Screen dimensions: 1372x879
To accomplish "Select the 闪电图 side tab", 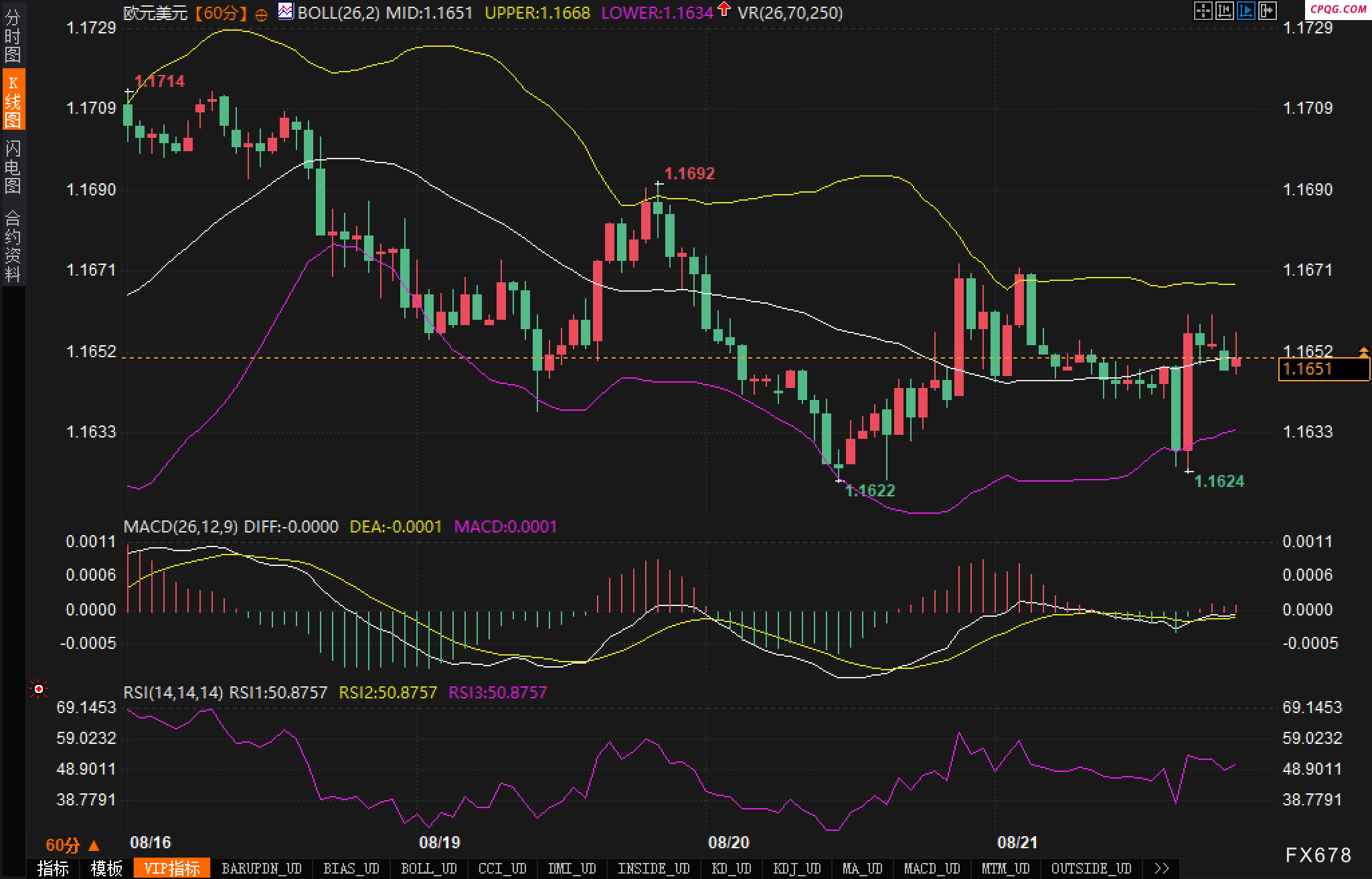I will (x=13, y=167).
